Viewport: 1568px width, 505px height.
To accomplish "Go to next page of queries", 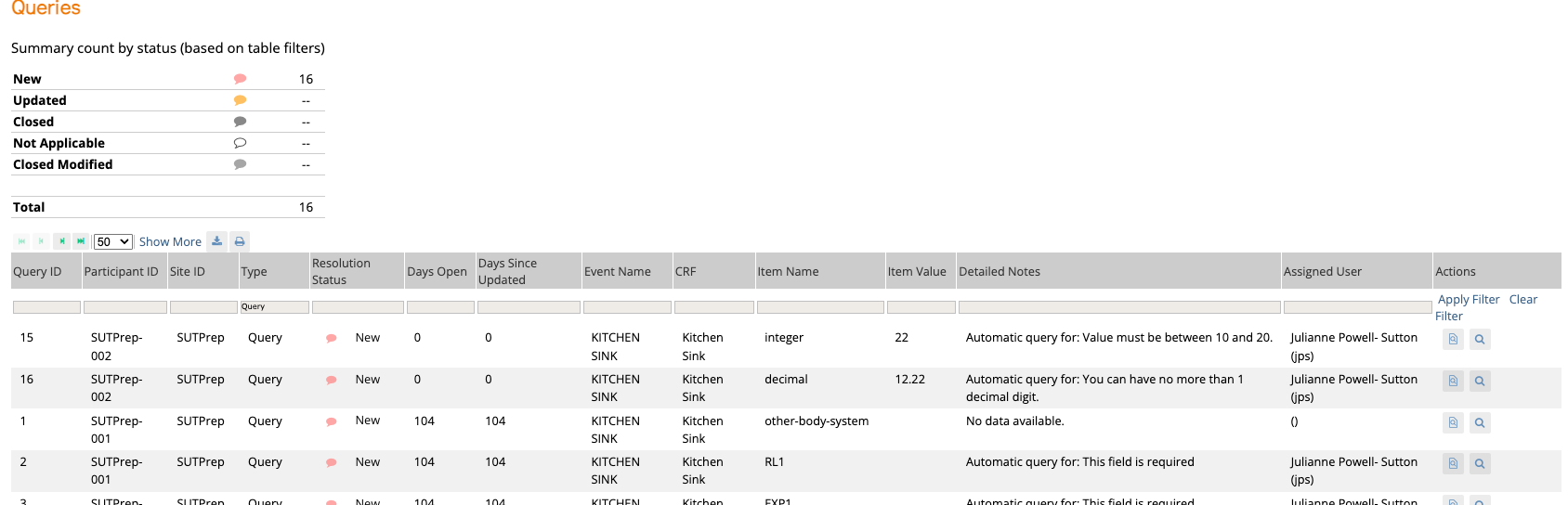I will coord(61,241).
